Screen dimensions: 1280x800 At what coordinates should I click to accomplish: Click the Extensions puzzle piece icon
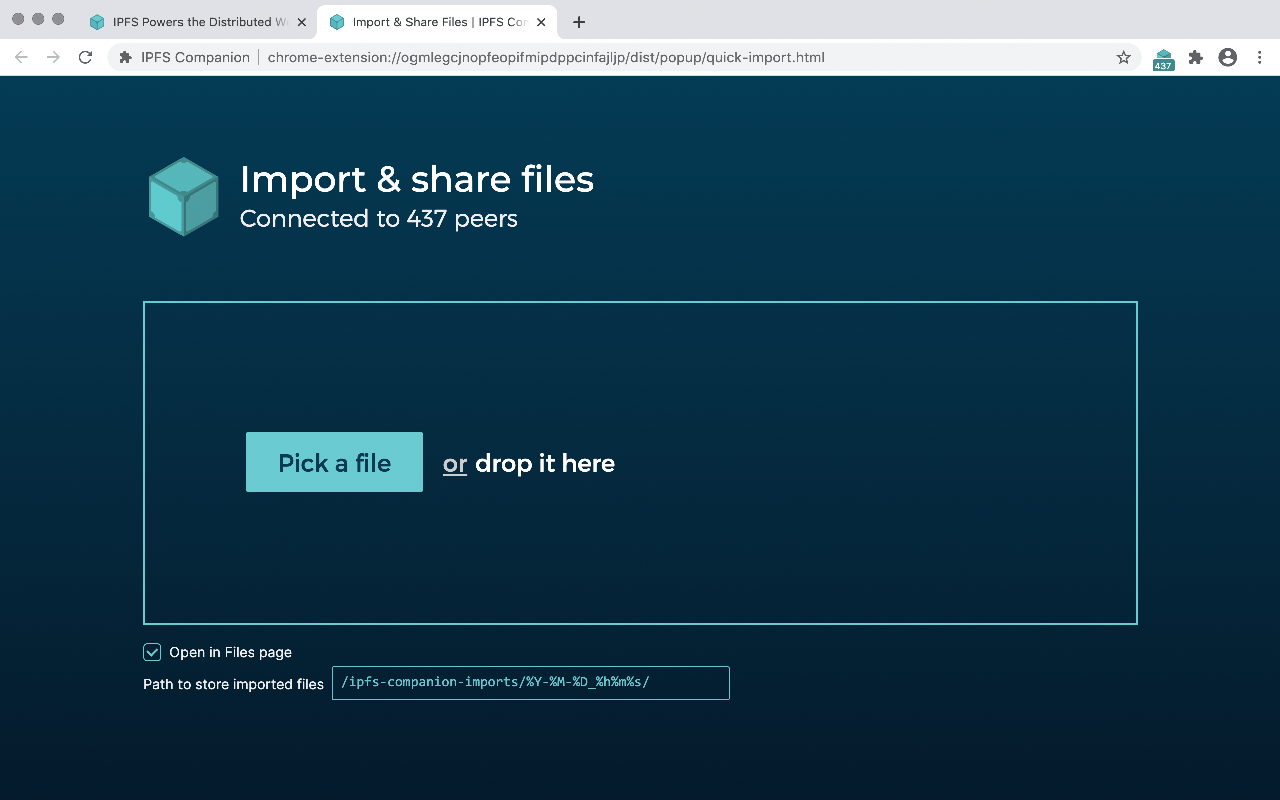pos(1196,58)
